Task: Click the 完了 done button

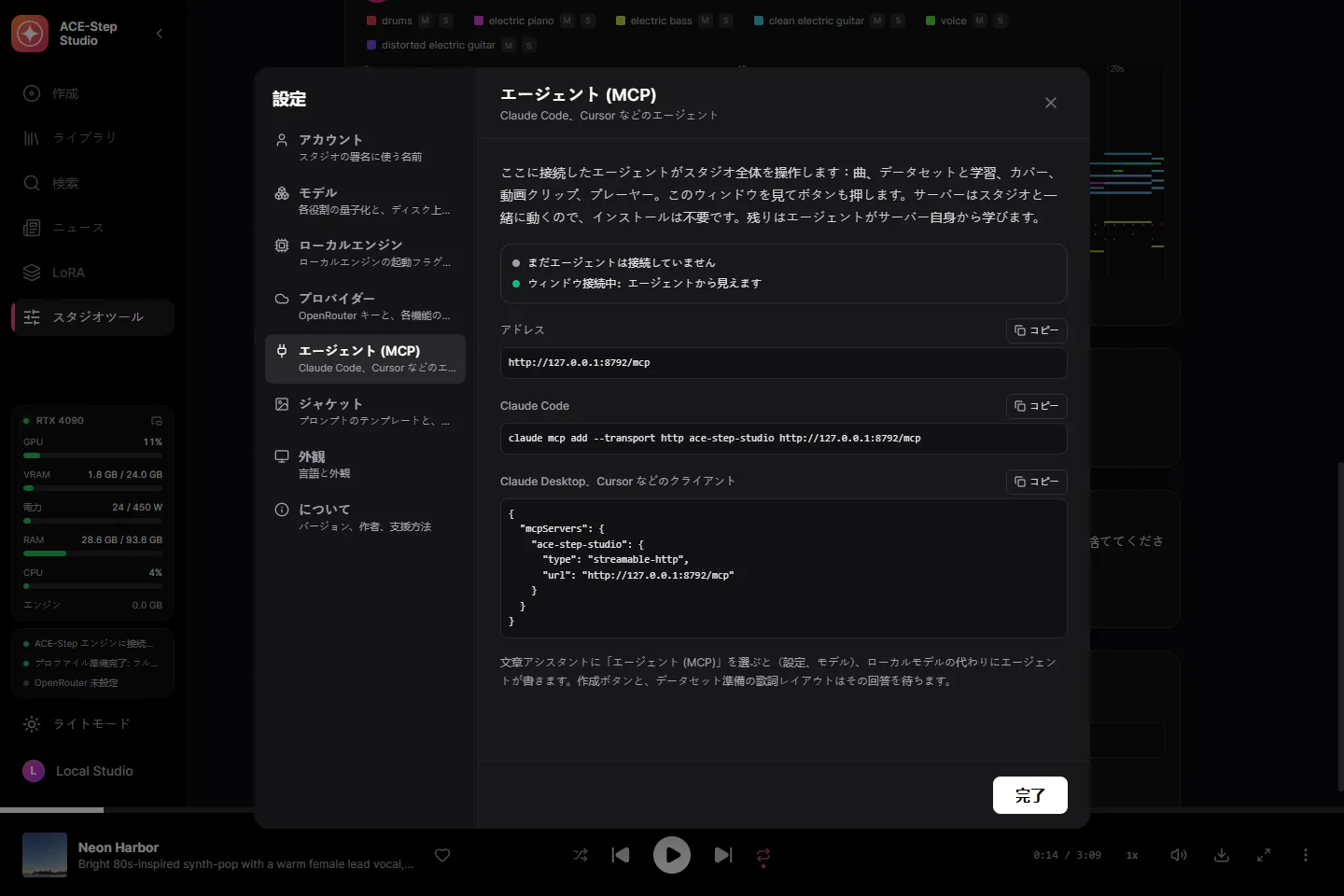Action: tap(1029, 795)
